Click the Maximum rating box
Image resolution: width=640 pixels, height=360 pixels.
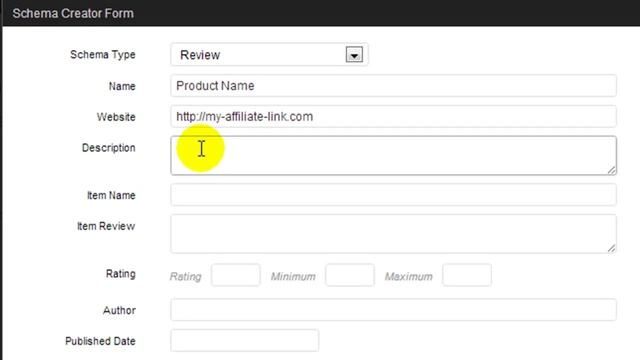pyautogui.click(x=467, y=275)
